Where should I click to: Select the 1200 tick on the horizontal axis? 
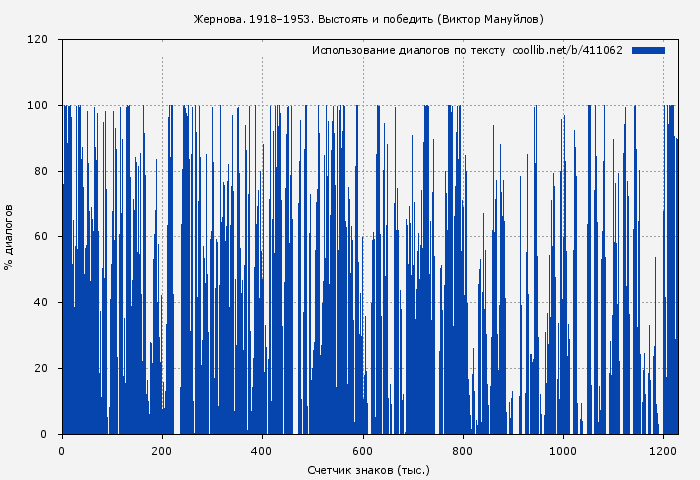[x=663, y=450]
